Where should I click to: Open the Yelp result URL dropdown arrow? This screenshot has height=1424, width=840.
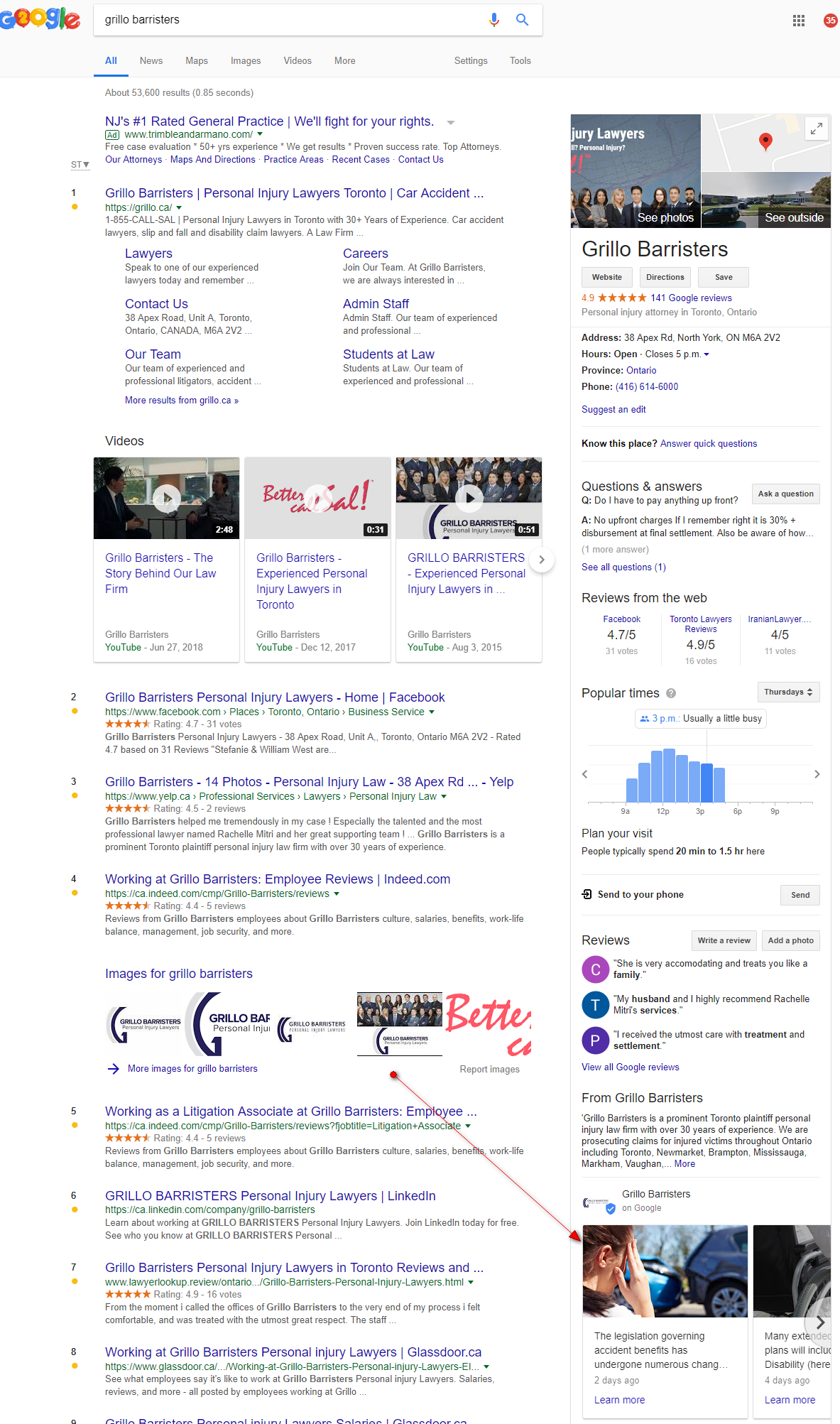pos(444,797)
